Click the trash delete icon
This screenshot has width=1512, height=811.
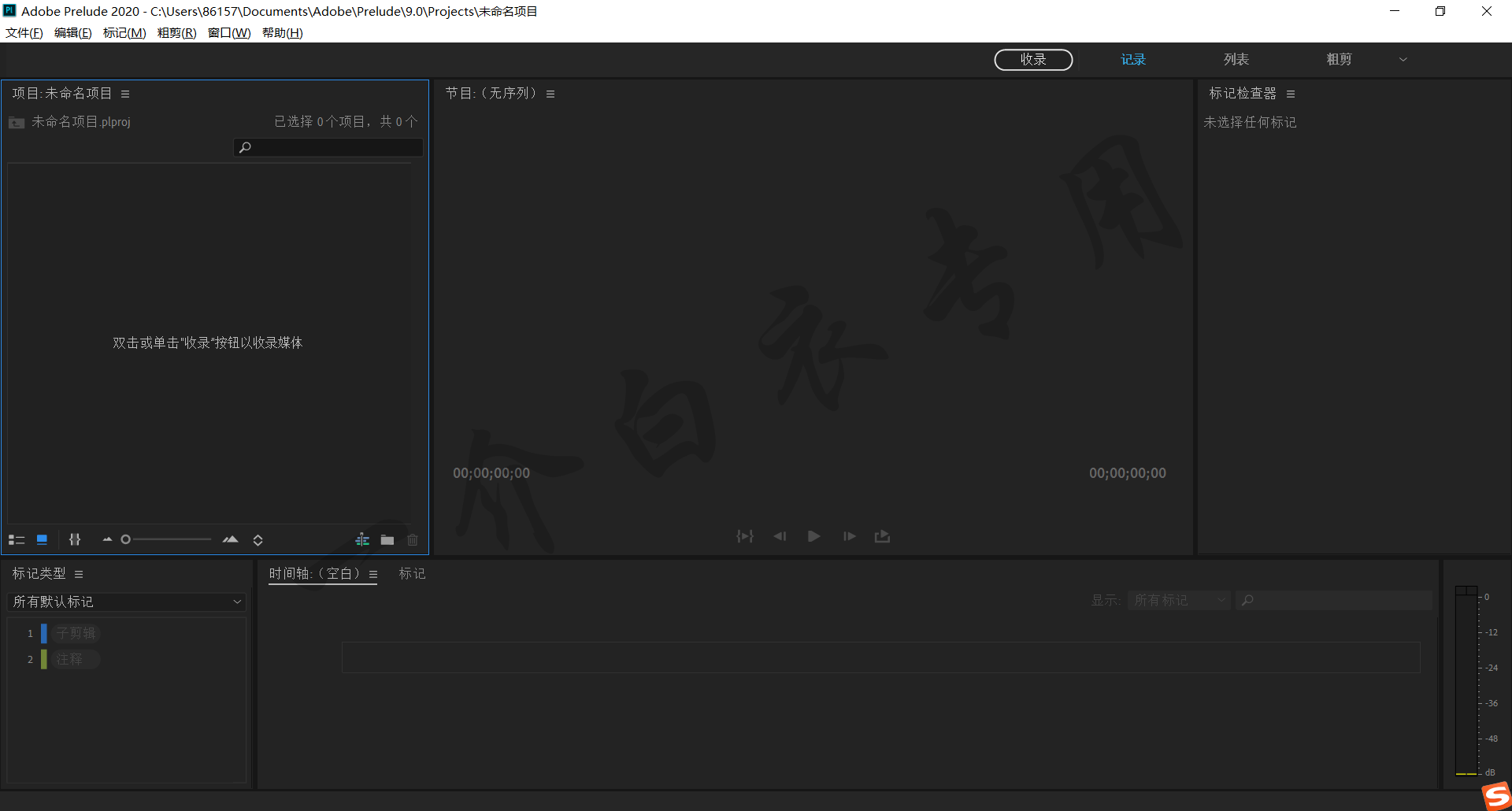point(413,539)
